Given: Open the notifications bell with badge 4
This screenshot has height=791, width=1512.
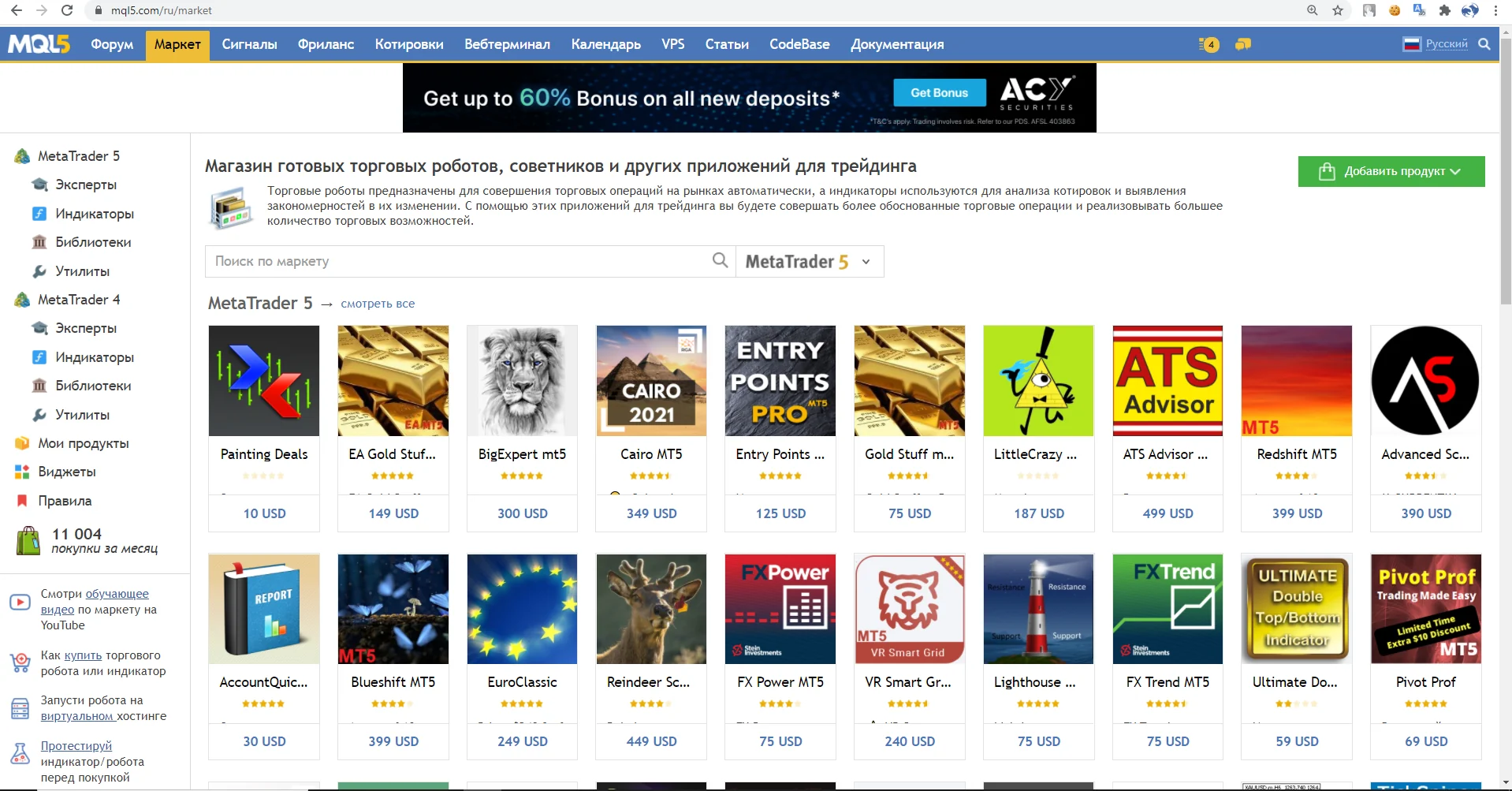Looking at the screenshot, I should (x=1208, y=44).
